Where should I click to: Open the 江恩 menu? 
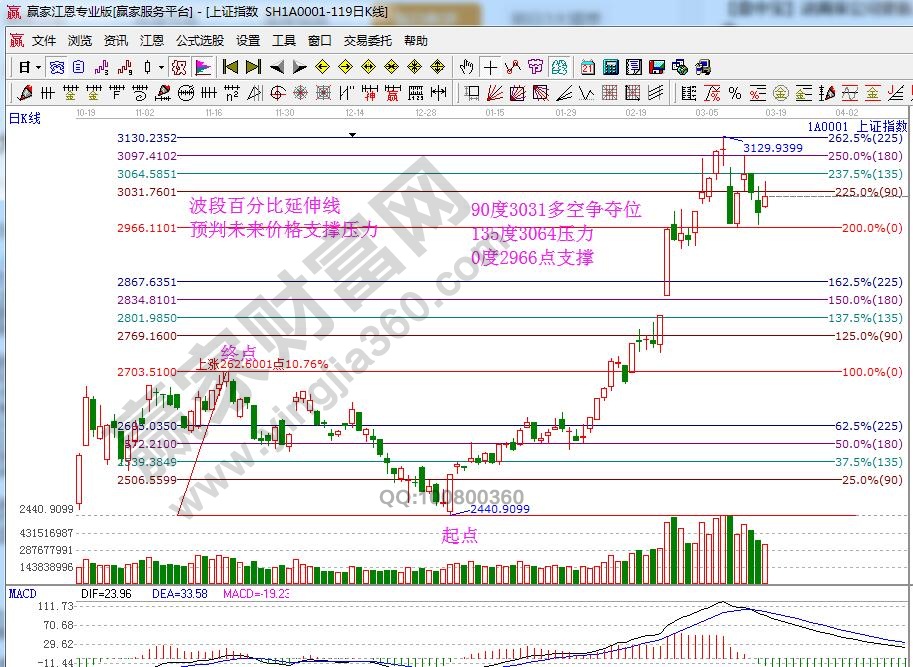pyautogui.click(x=152, y=41)
